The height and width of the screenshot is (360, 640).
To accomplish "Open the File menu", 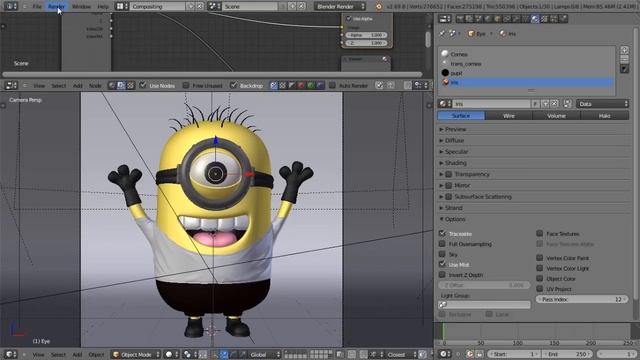I will 37,7.
